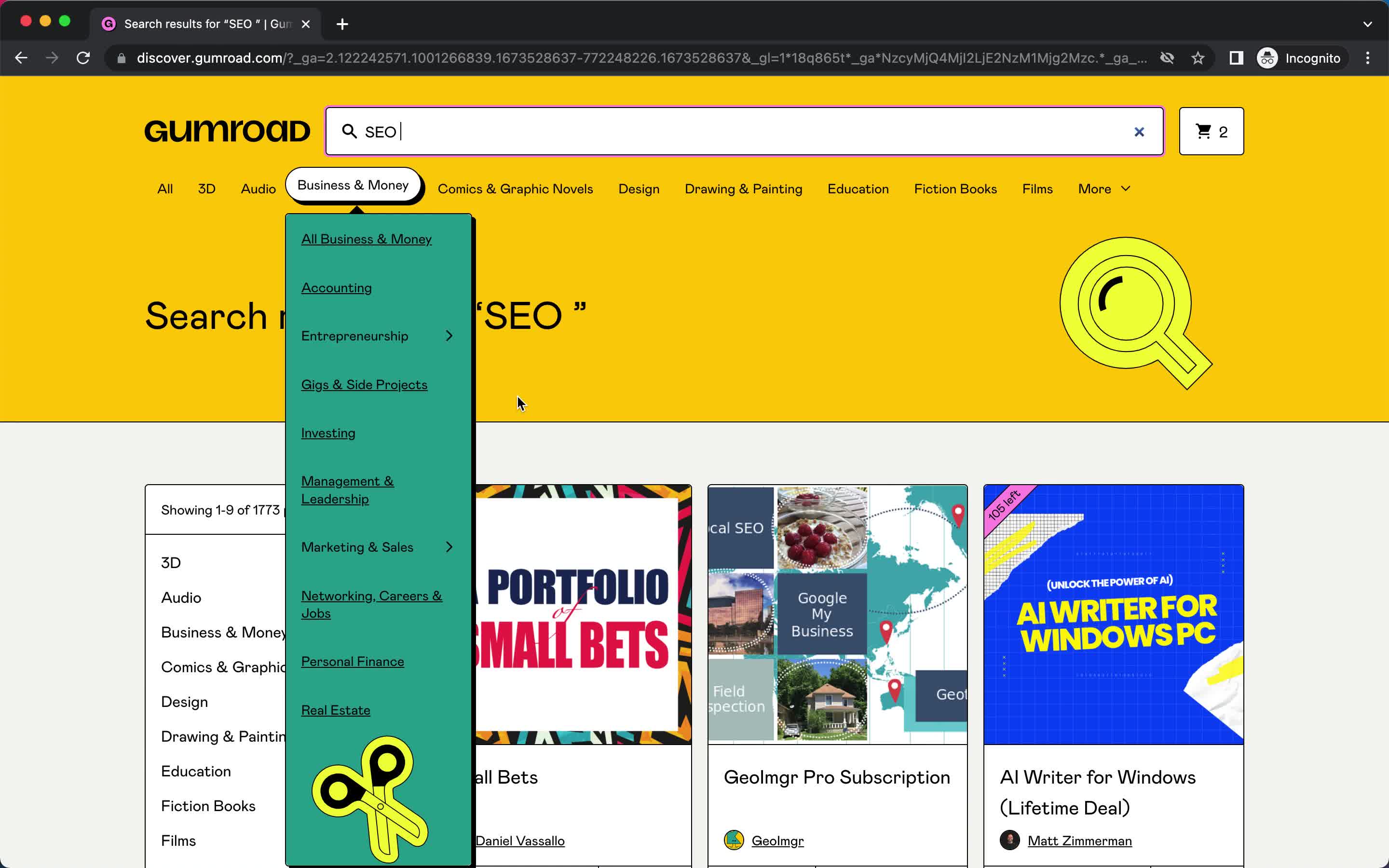The width and height of the screenshot is (1389, 868).
Task: Filter by Education in sidebar
Action: [x=196, y=772]
